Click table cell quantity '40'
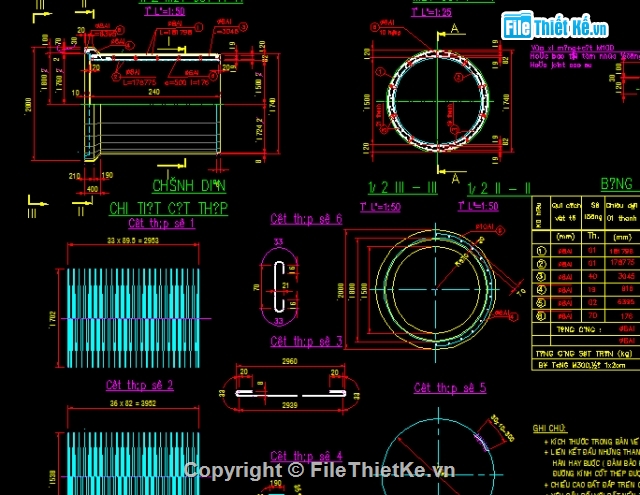The height and width of the screenshot is (495, 640). tap(593, 276)
